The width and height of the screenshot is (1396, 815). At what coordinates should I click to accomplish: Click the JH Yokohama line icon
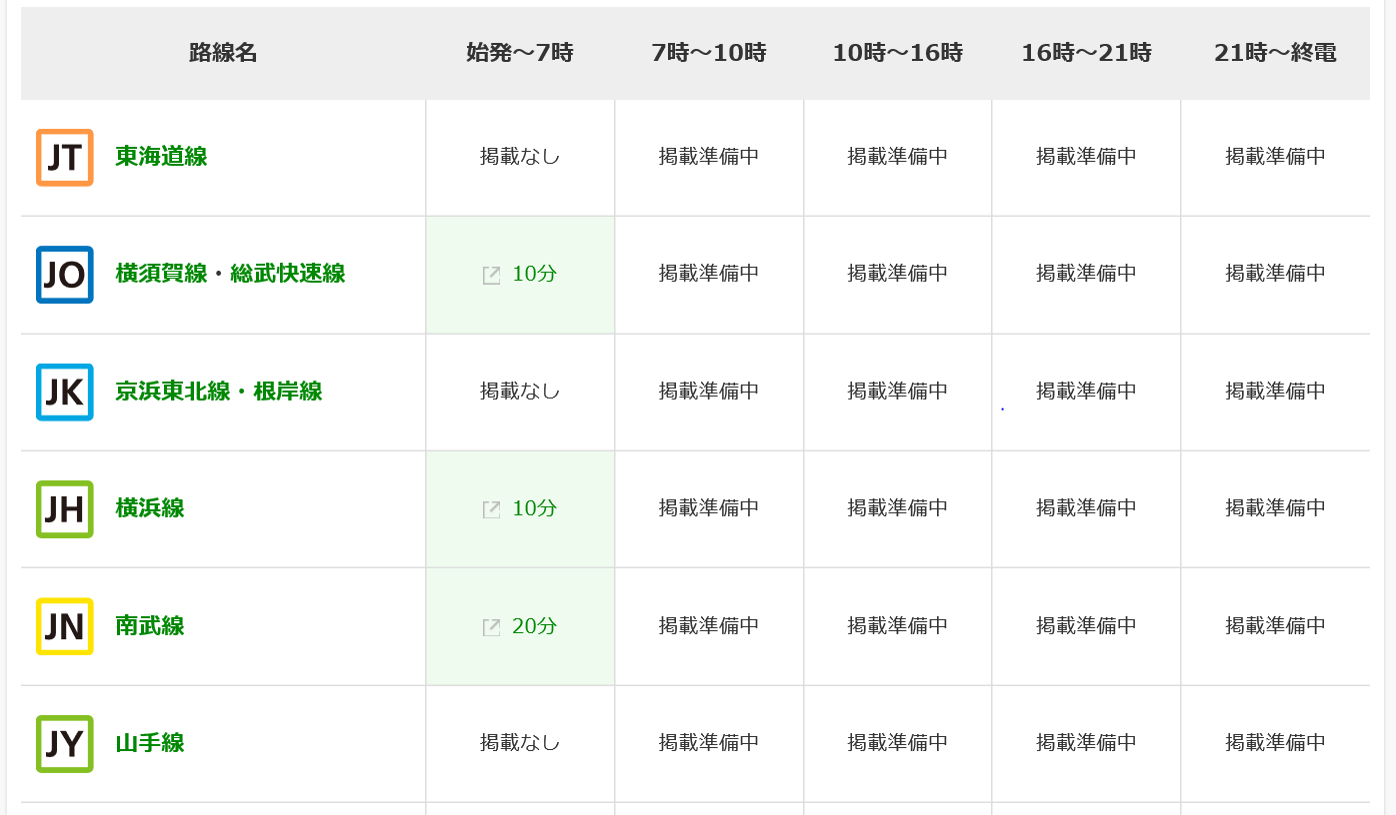pos(65,509)
